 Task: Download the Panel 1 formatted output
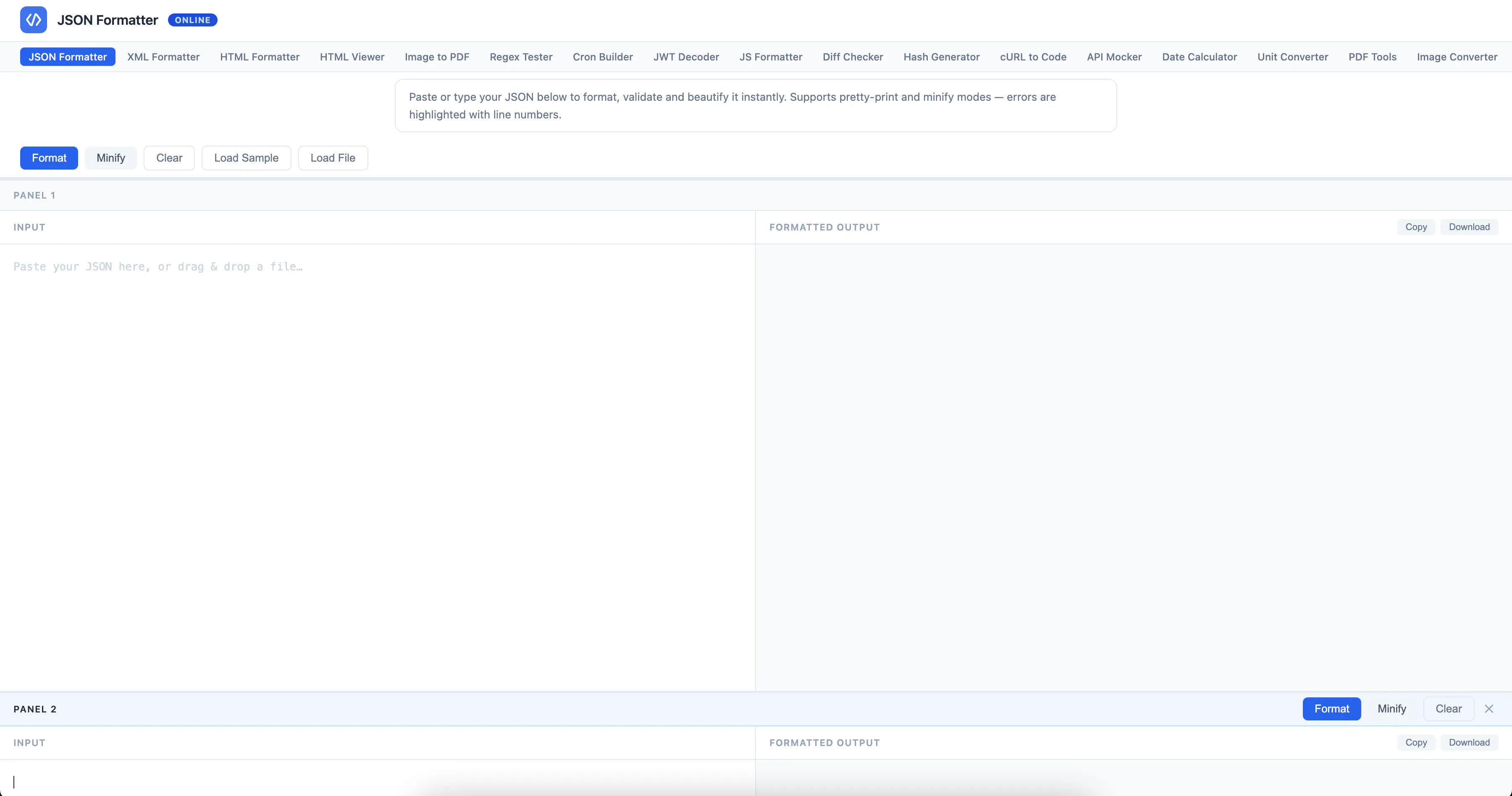(1469, 227)
